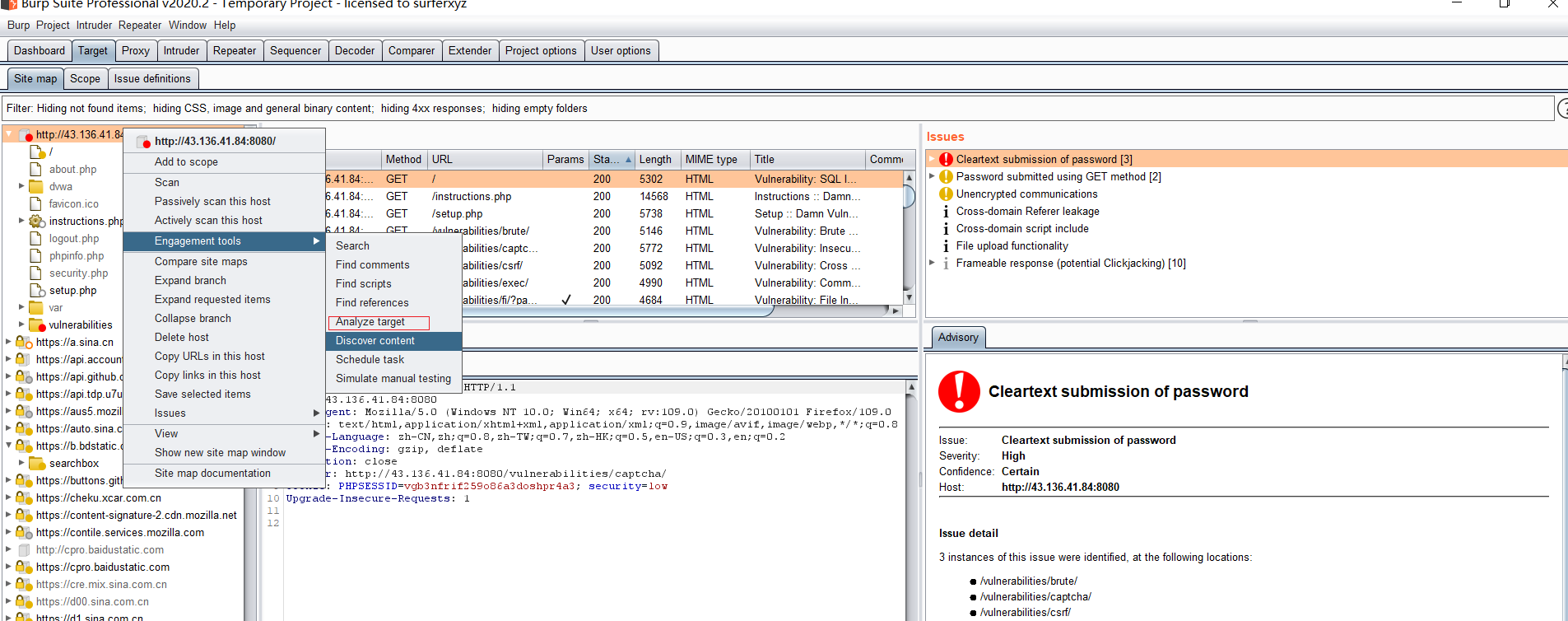Expand the searchbox folder node
The height and width of the screenshot is (621, 1568).
click(x=21, y=463)
